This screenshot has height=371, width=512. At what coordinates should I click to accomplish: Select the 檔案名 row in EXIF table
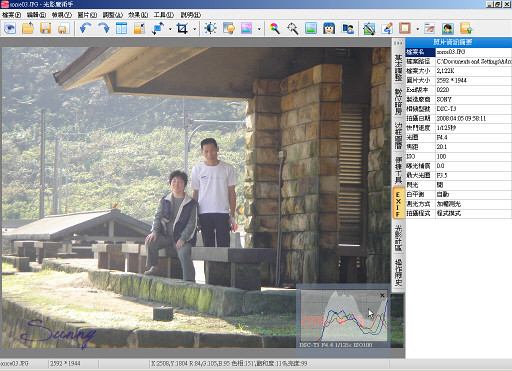click(x=459, y=52)
